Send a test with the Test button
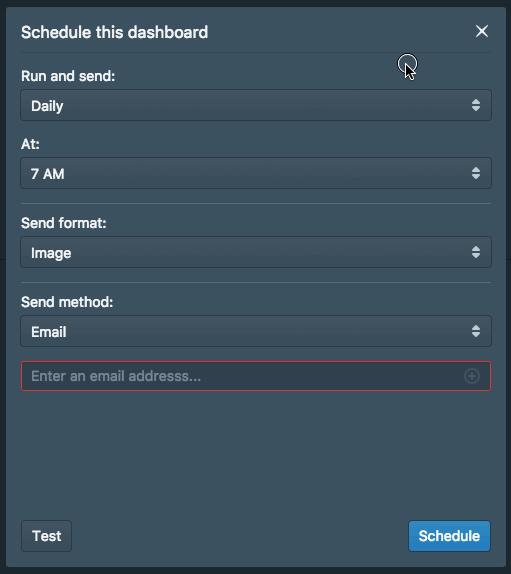The image size is (511, 574). [46, 536]
